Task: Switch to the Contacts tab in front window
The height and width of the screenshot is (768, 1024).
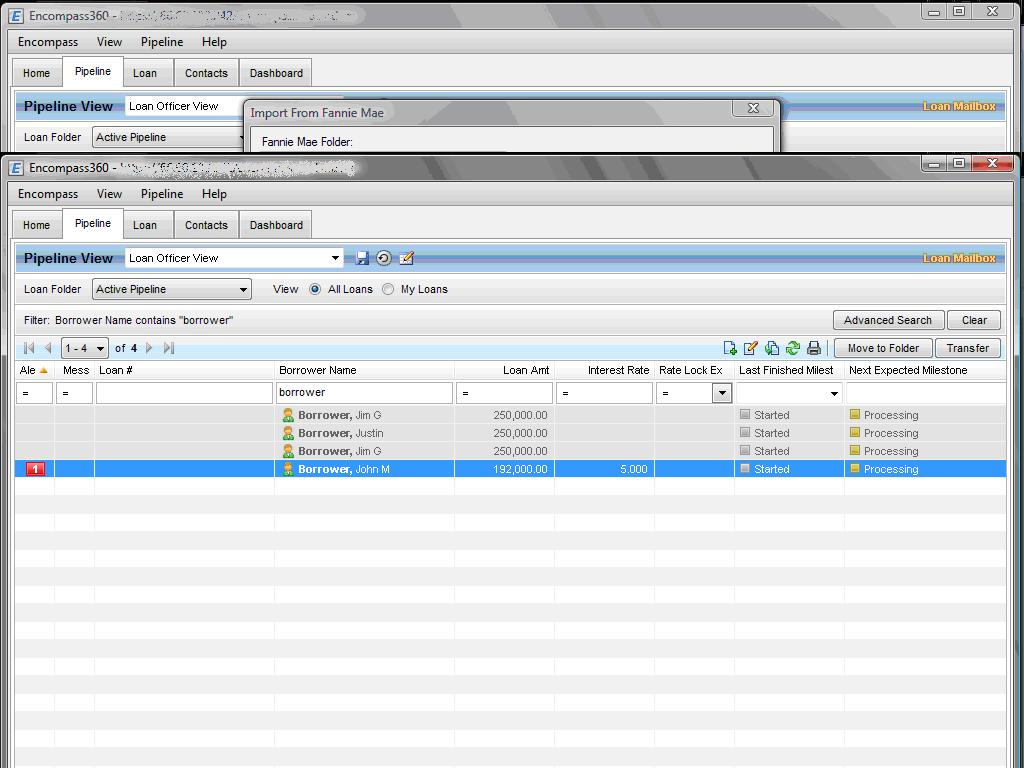Action: point(206,225)
